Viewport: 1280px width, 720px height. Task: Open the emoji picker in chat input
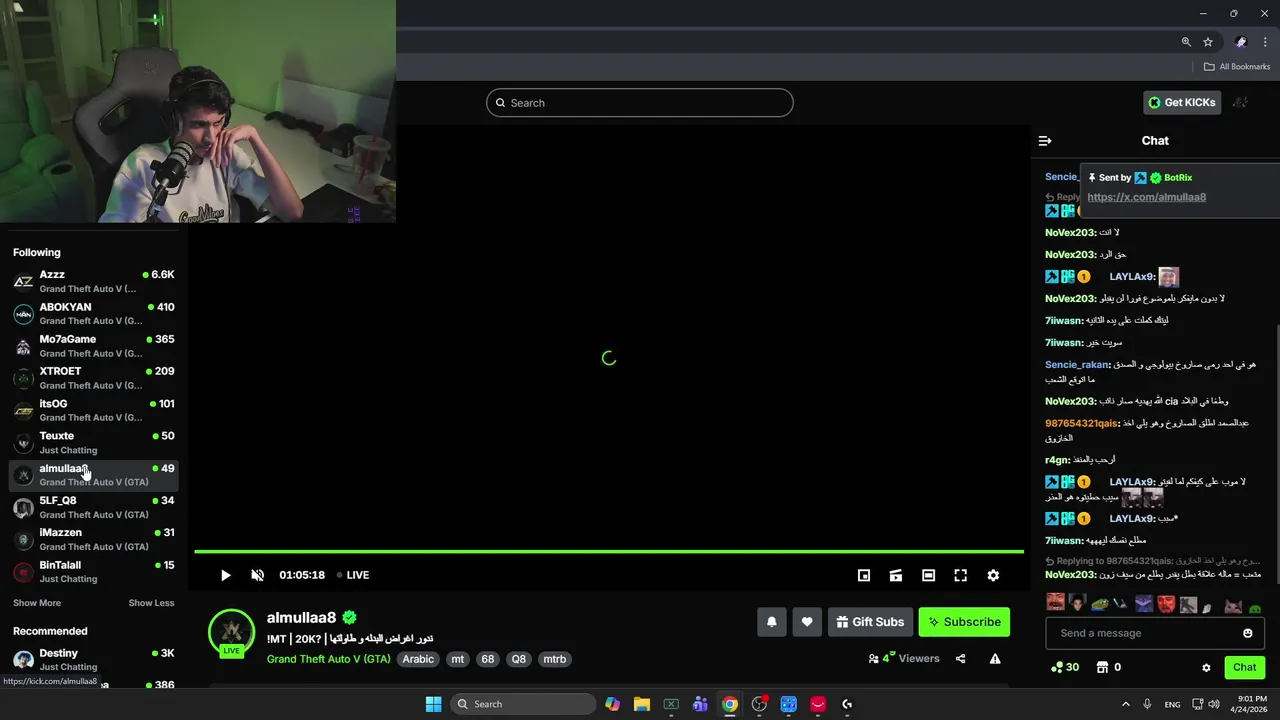coord(1247,633)
